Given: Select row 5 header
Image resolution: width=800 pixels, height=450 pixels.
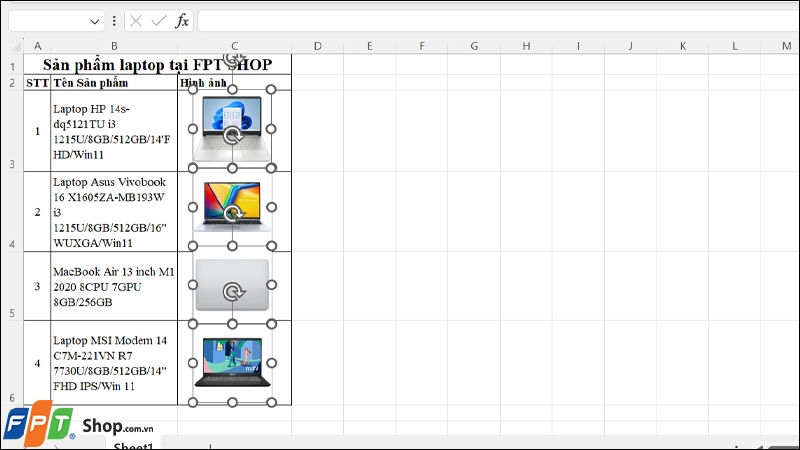Looking at the screenshot, I should (12, 286).
